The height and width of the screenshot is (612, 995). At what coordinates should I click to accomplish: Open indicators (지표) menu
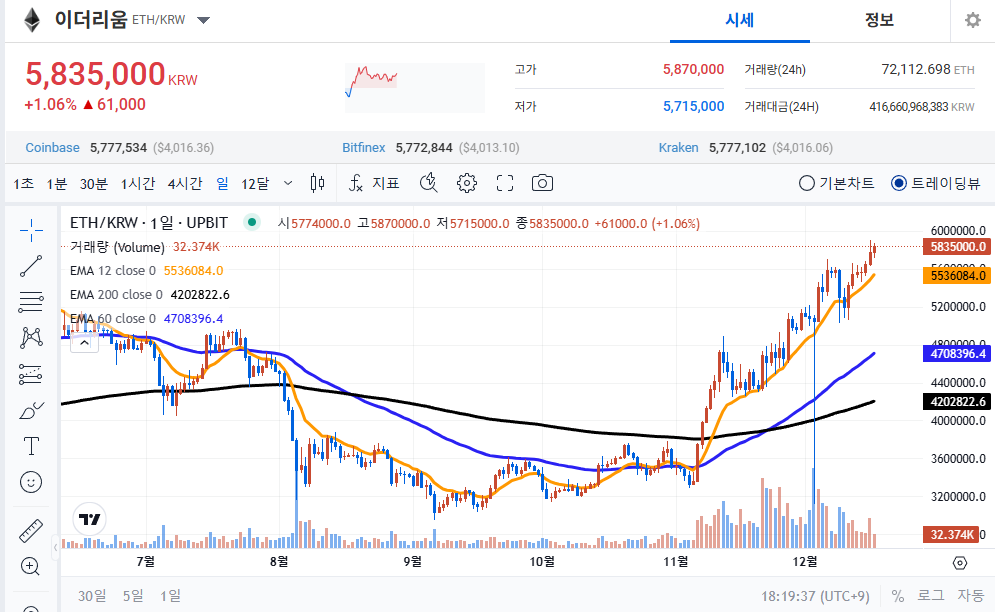(374, 183)
